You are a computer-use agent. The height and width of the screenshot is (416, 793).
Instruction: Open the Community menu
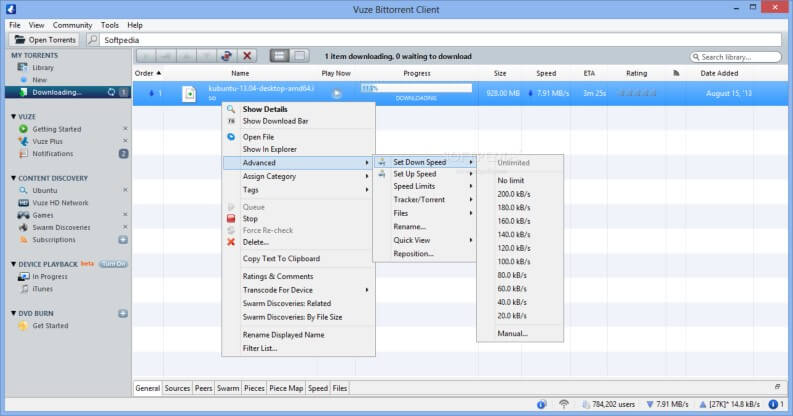point(72,25)
